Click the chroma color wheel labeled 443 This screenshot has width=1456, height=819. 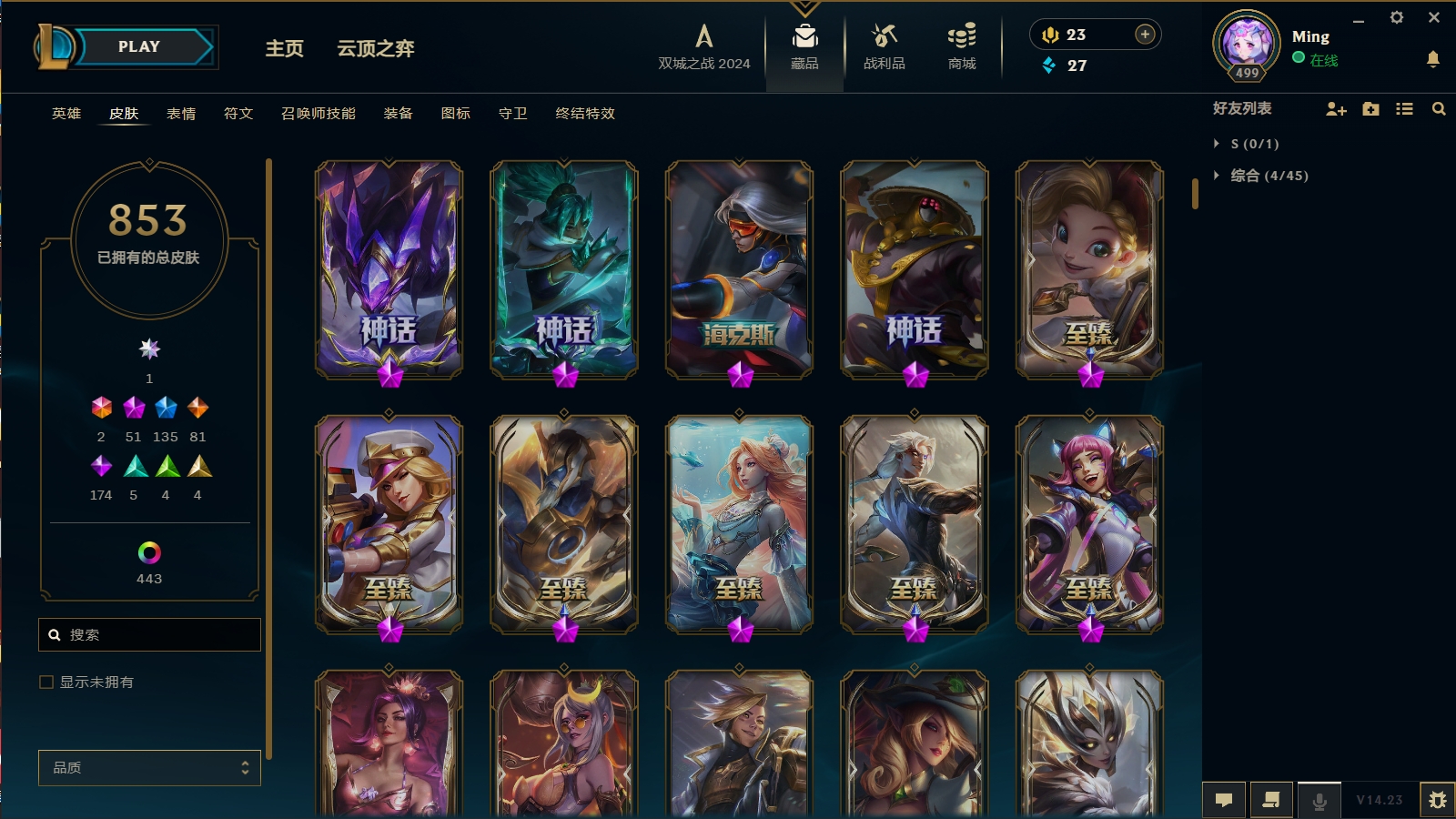tap(149, 552)
